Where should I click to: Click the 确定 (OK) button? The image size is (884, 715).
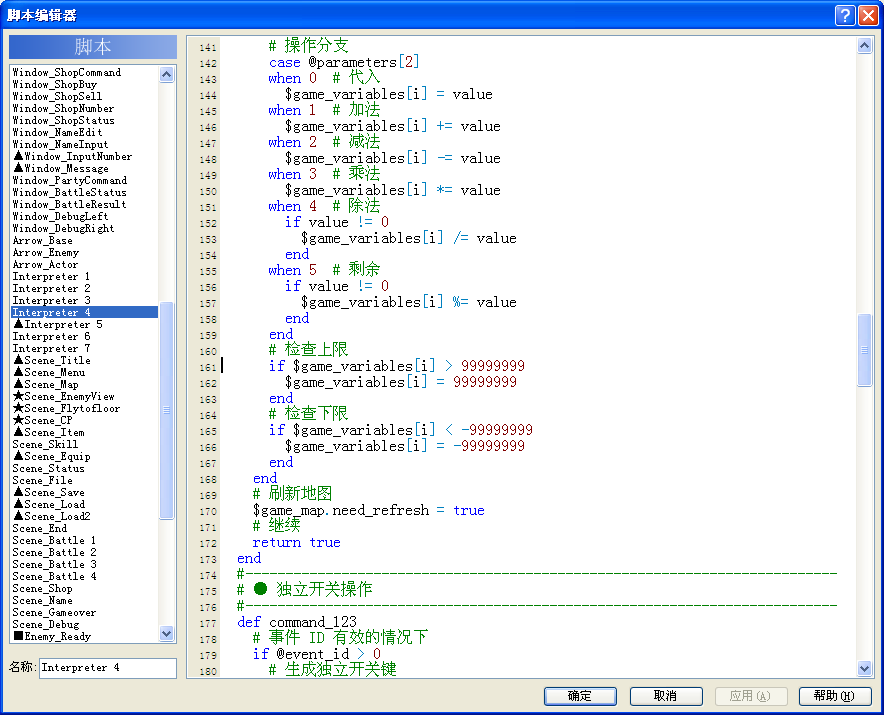pyautogui.click(x=580, y=696)
